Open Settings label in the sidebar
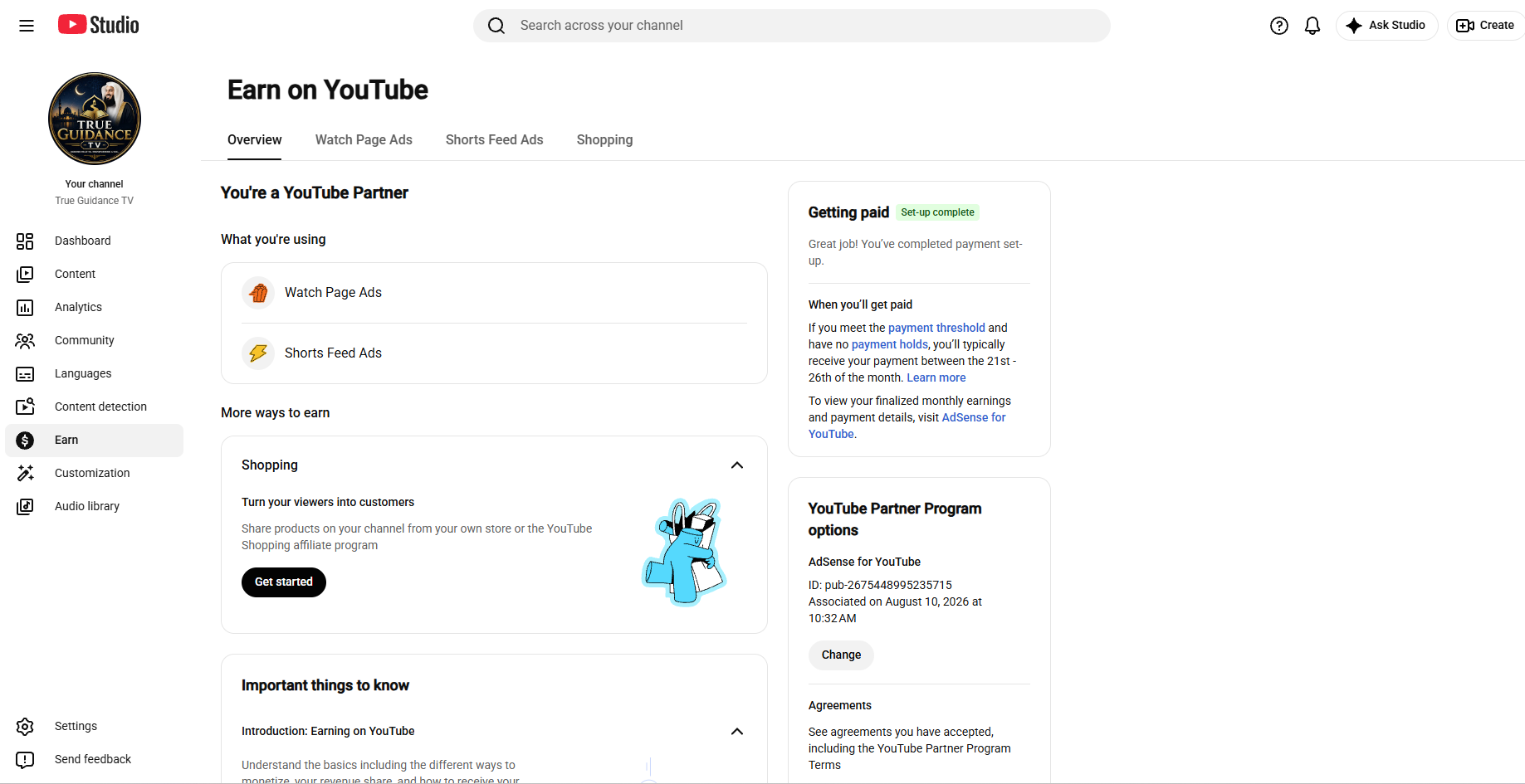 click(76, 726)
